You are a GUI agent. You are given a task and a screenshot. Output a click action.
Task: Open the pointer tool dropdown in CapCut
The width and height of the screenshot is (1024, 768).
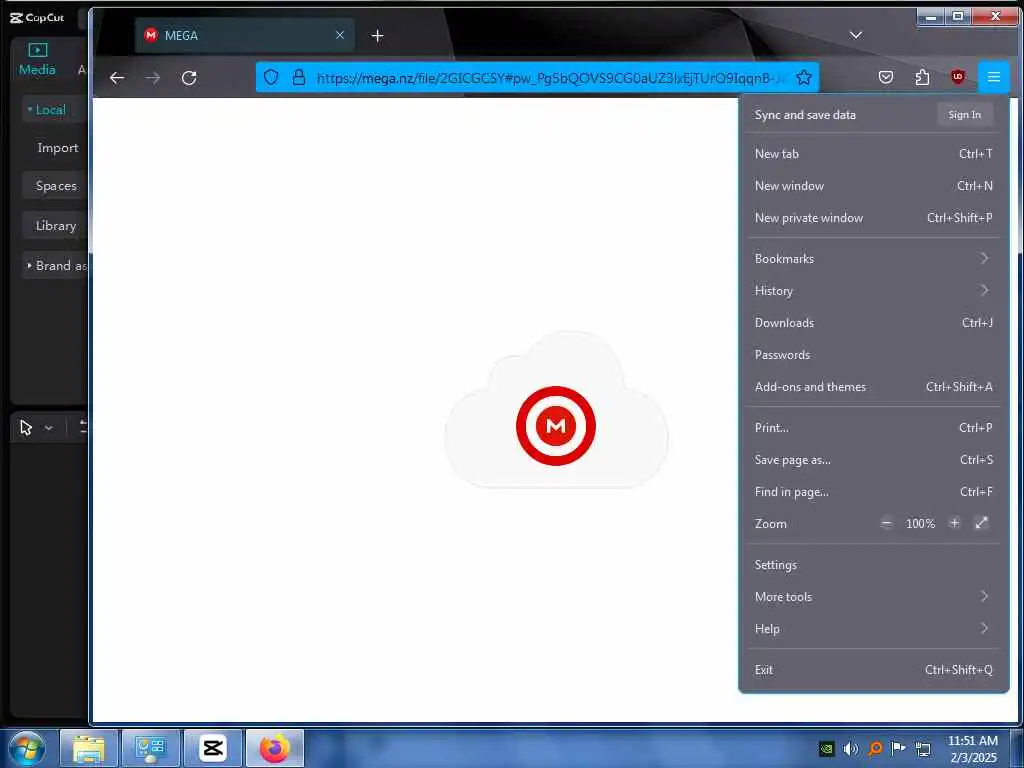(48, 428)
